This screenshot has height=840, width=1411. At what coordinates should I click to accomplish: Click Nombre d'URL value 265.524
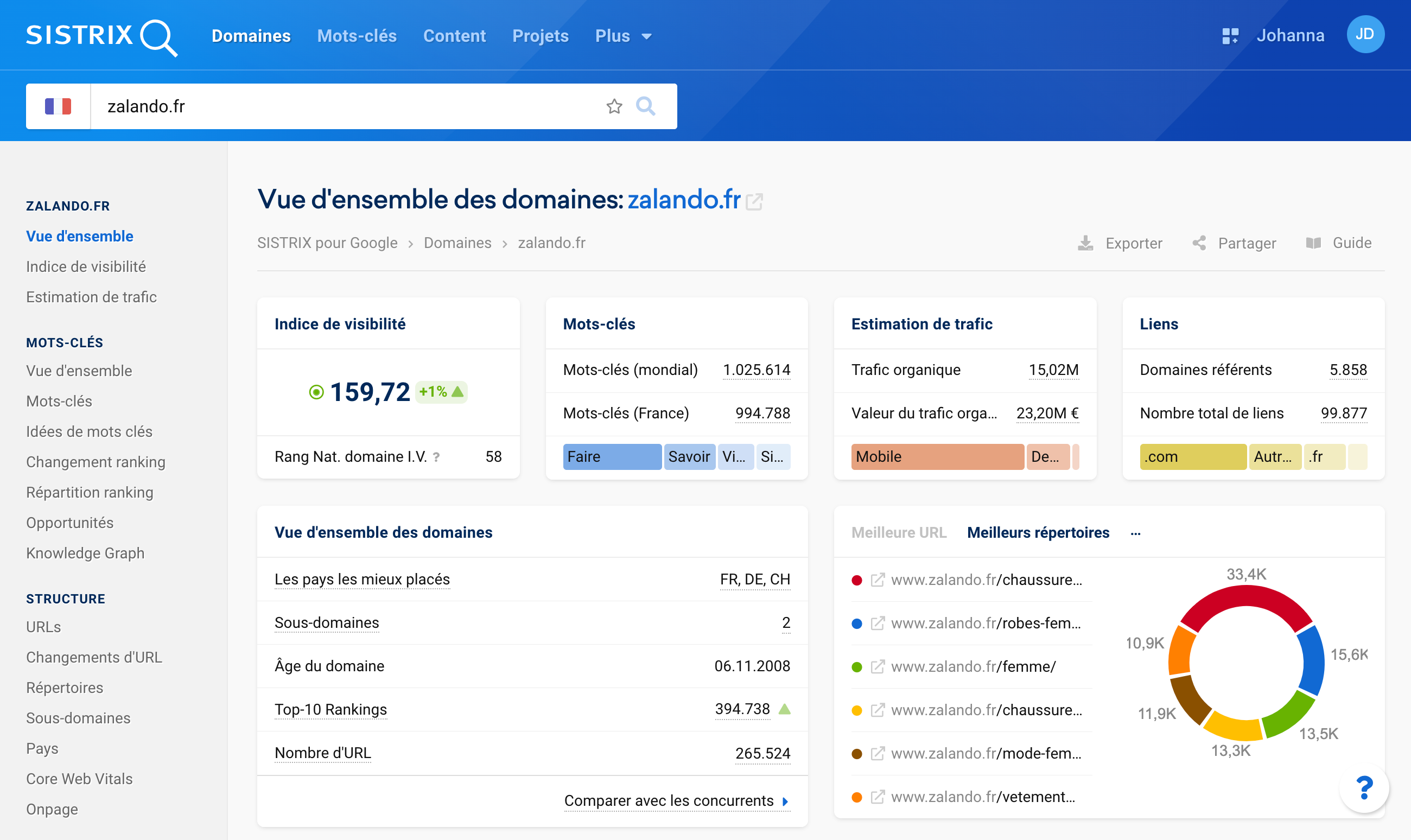click(762, 753)
